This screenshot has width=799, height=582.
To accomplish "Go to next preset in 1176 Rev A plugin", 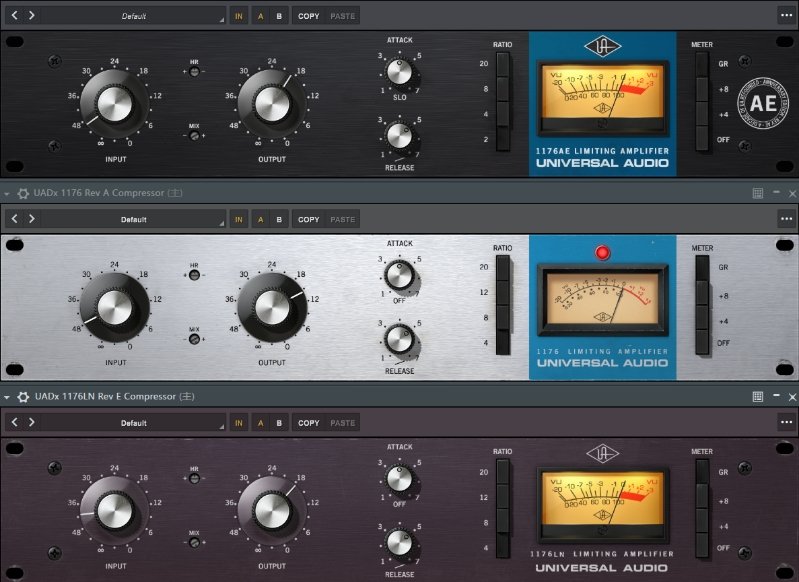I will [32, 219].
